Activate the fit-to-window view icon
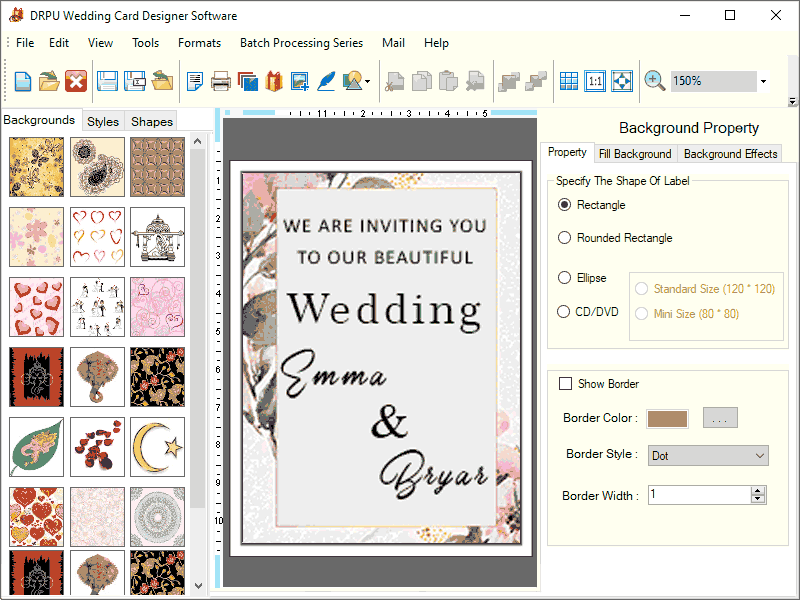This screenshot has height=600, width=800. point(622,80)
